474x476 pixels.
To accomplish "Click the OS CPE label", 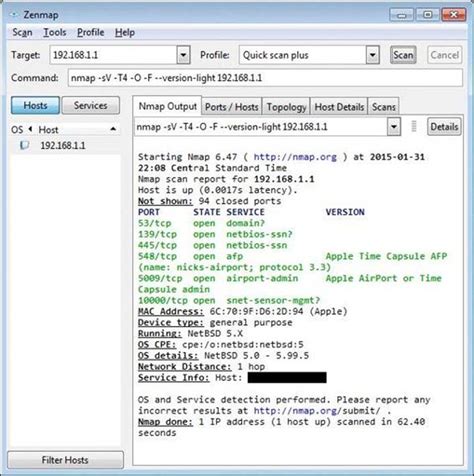I will tap(157, 344).
